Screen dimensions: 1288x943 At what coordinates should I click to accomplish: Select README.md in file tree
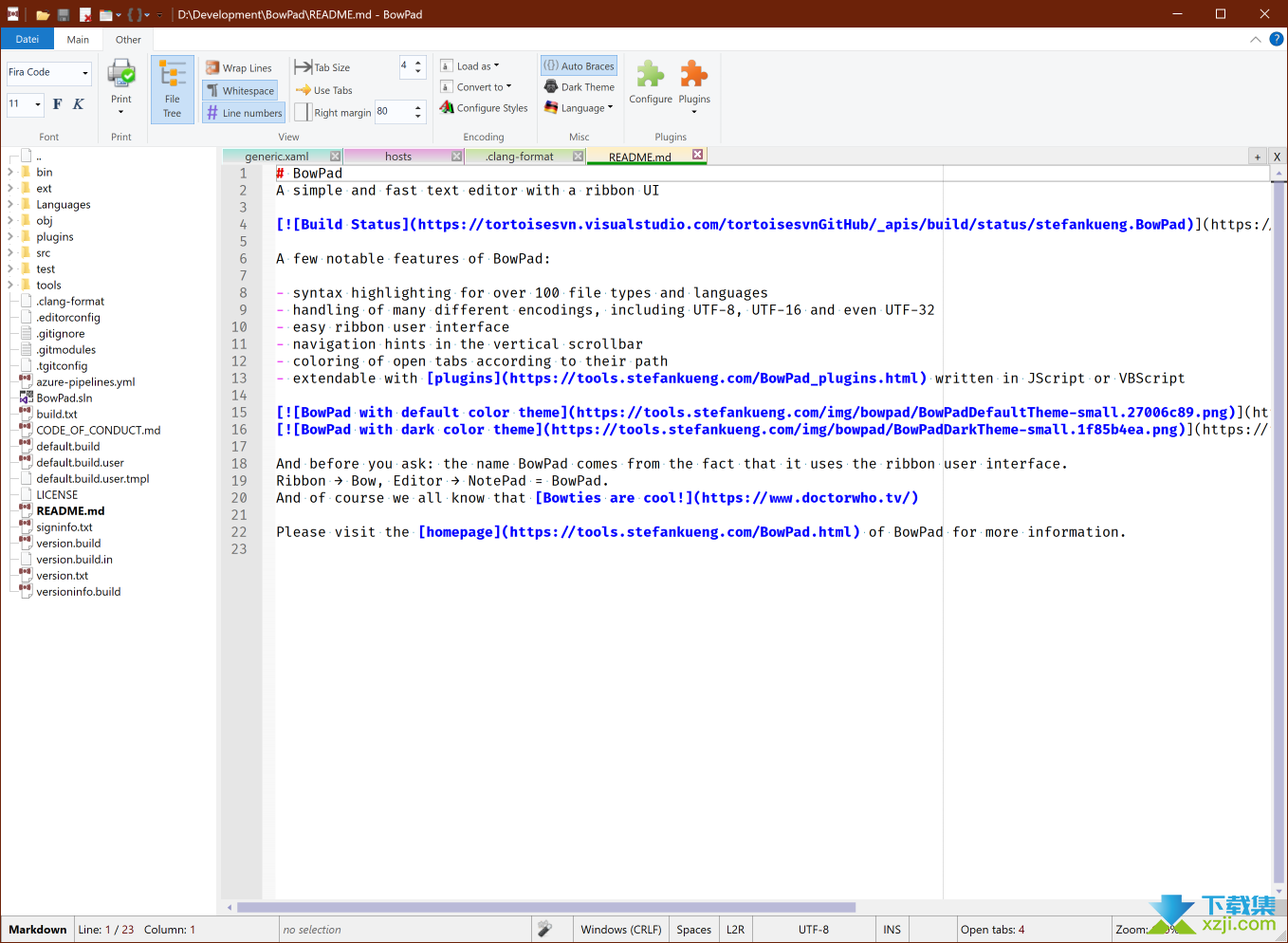[70, 511]
